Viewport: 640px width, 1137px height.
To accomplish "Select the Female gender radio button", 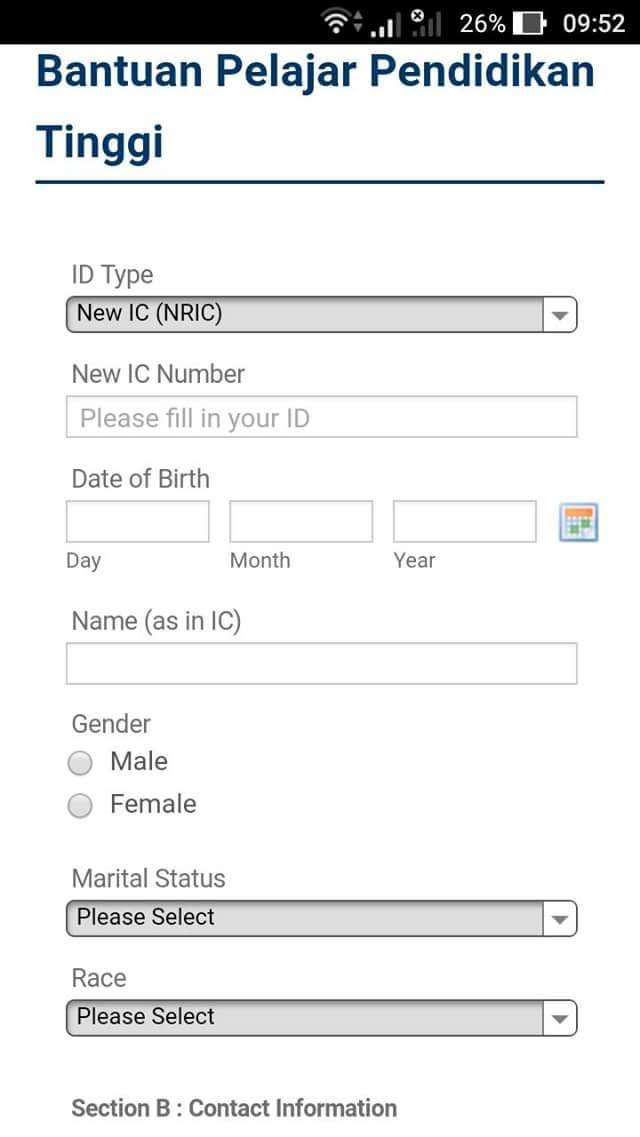I will [80, 806].
